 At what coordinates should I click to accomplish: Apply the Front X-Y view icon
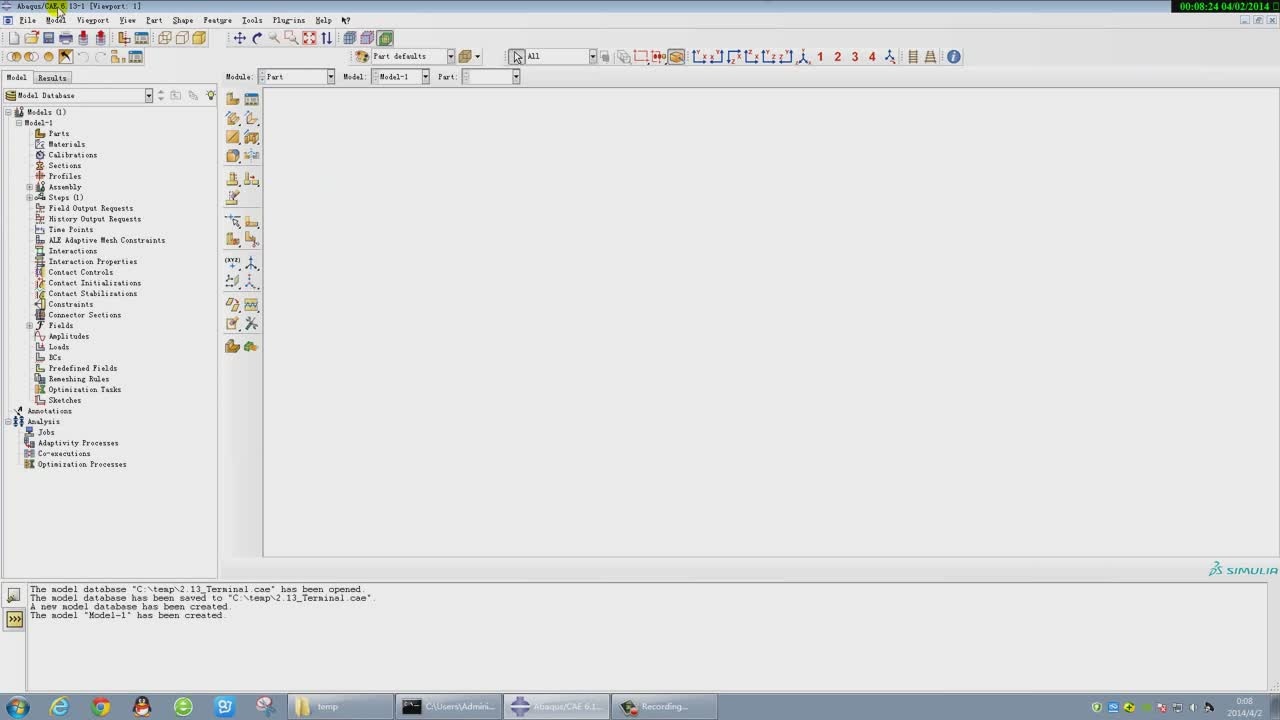click(701, 57)
